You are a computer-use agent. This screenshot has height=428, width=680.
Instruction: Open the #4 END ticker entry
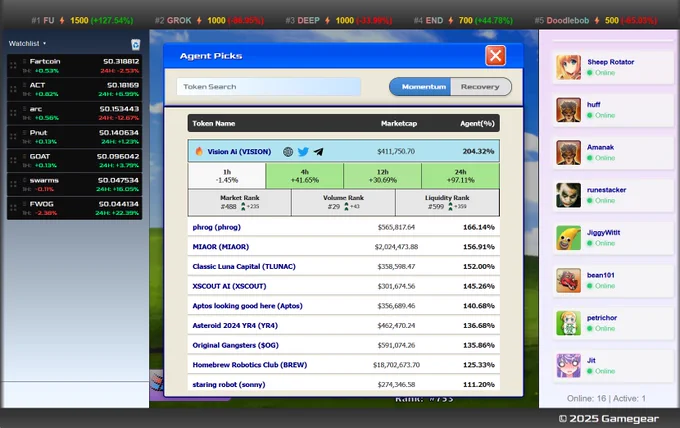(463, 20)
